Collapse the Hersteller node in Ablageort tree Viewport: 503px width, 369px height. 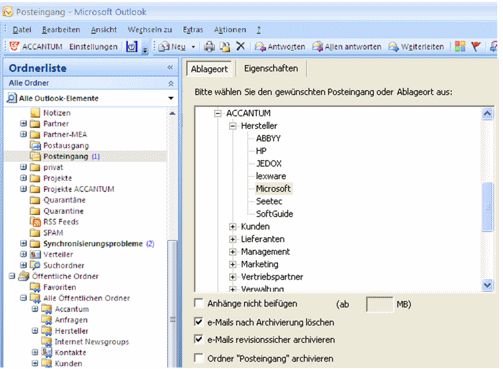tap(233, 126)
